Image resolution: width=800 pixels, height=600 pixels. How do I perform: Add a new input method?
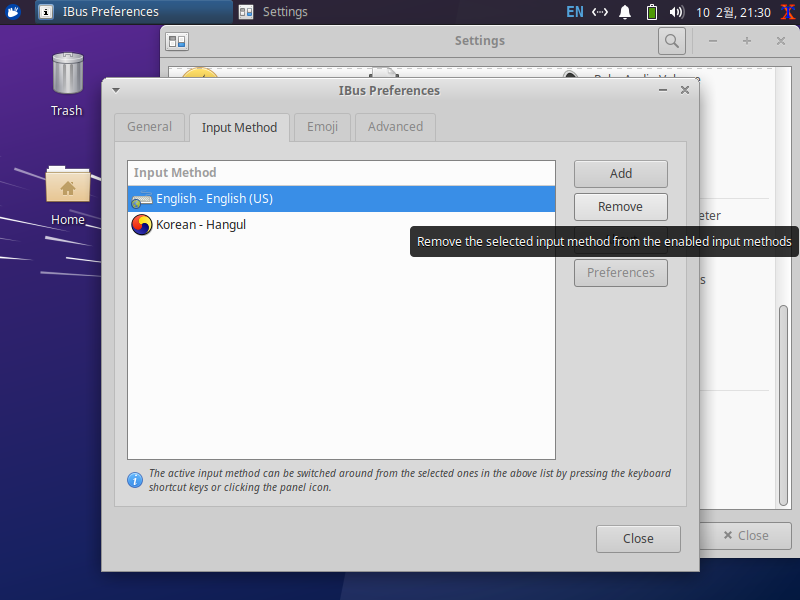coord(620,174)
